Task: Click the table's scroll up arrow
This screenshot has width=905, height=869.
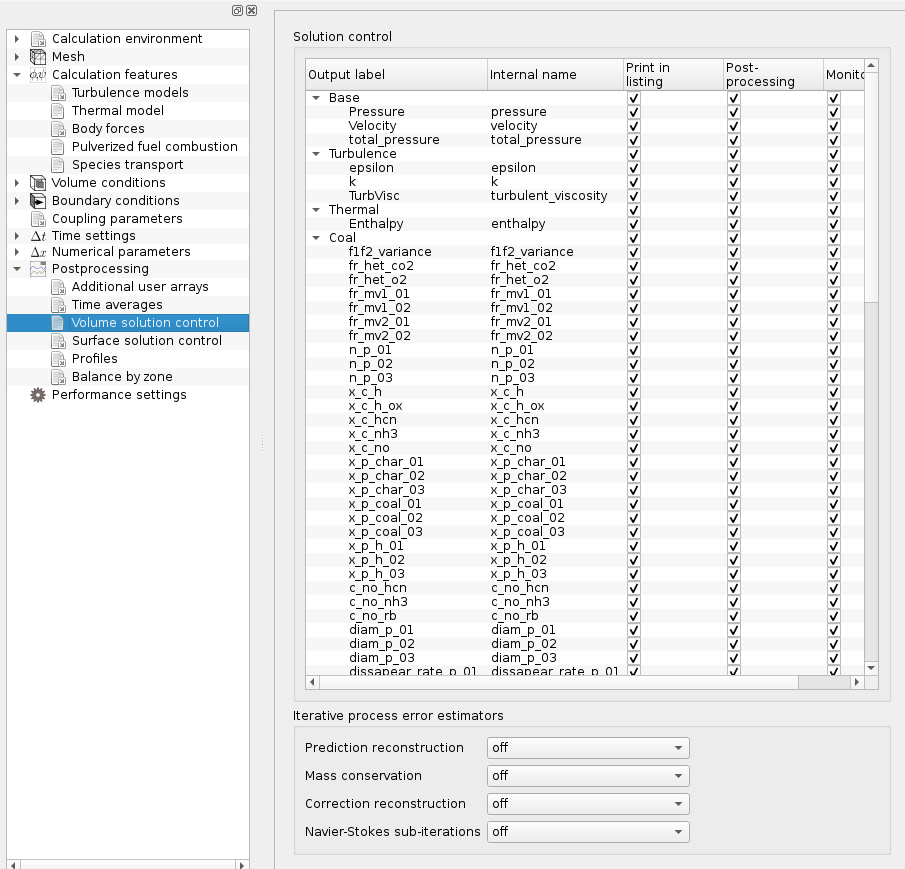Action: click(x=872, y=66)
